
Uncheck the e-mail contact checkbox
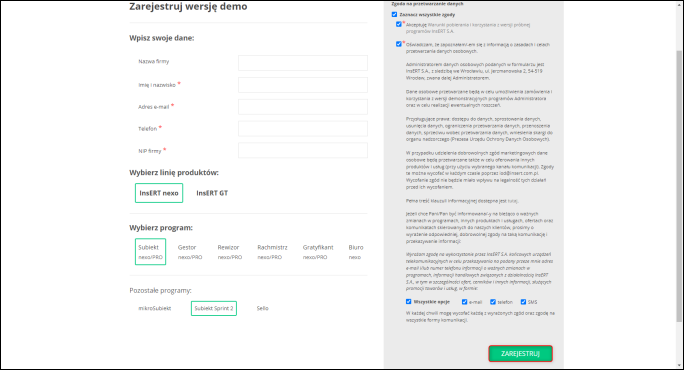click(465, 302)
